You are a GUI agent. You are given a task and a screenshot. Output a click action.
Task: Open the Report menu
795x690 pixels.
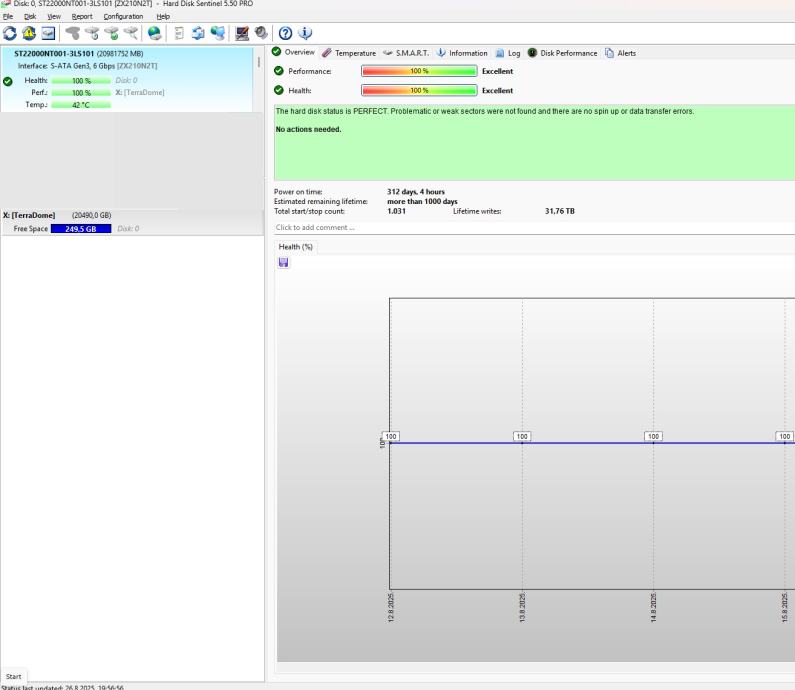(x=82, y=16)
